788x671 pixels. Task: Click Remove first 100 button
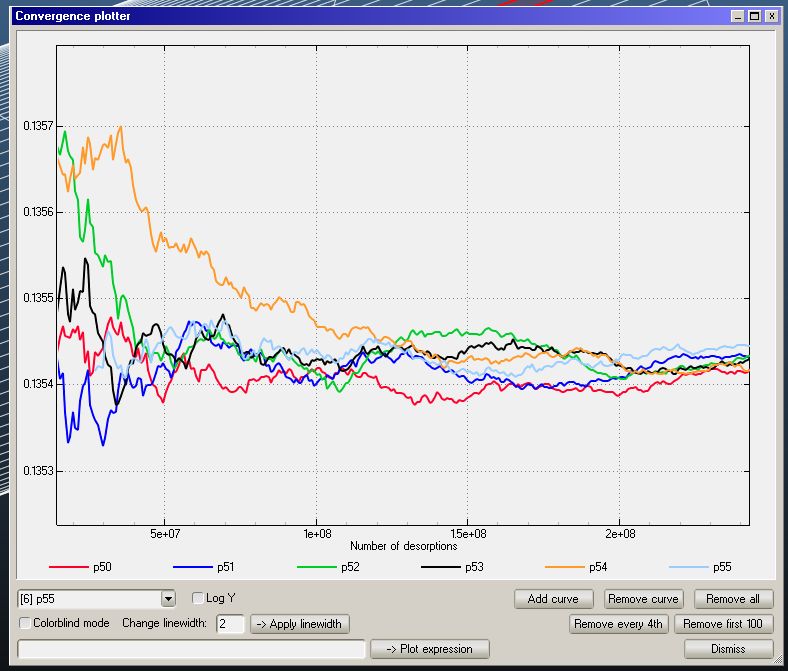(723, 624)
